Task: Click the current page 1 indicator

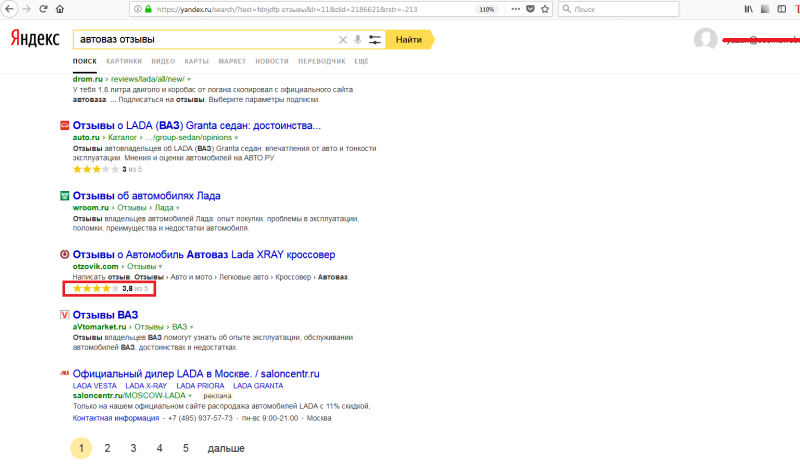Action: pos(81,448)
